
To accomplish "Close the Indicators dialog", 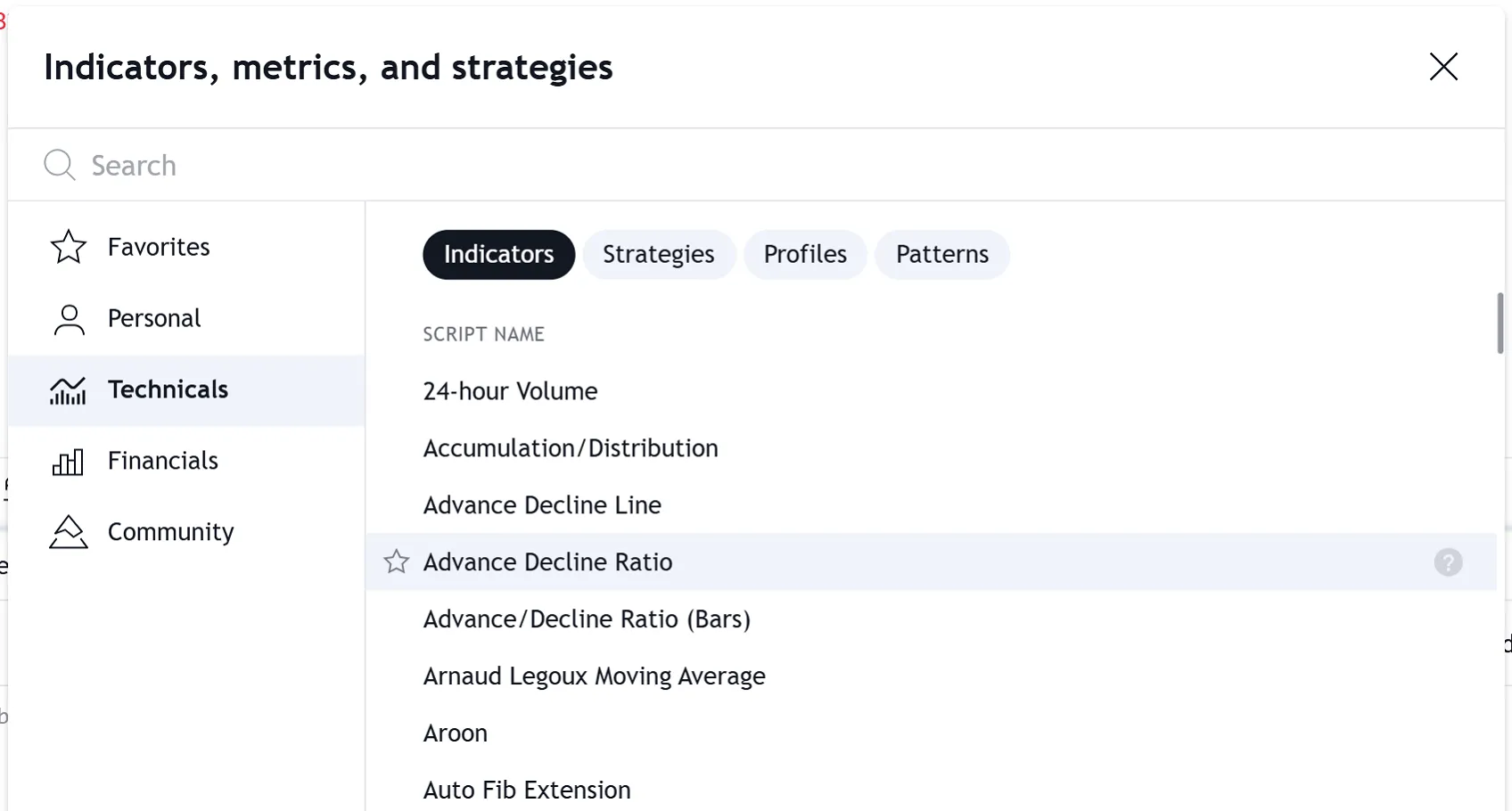I will pyautogui.click(x=1443, y=67).
